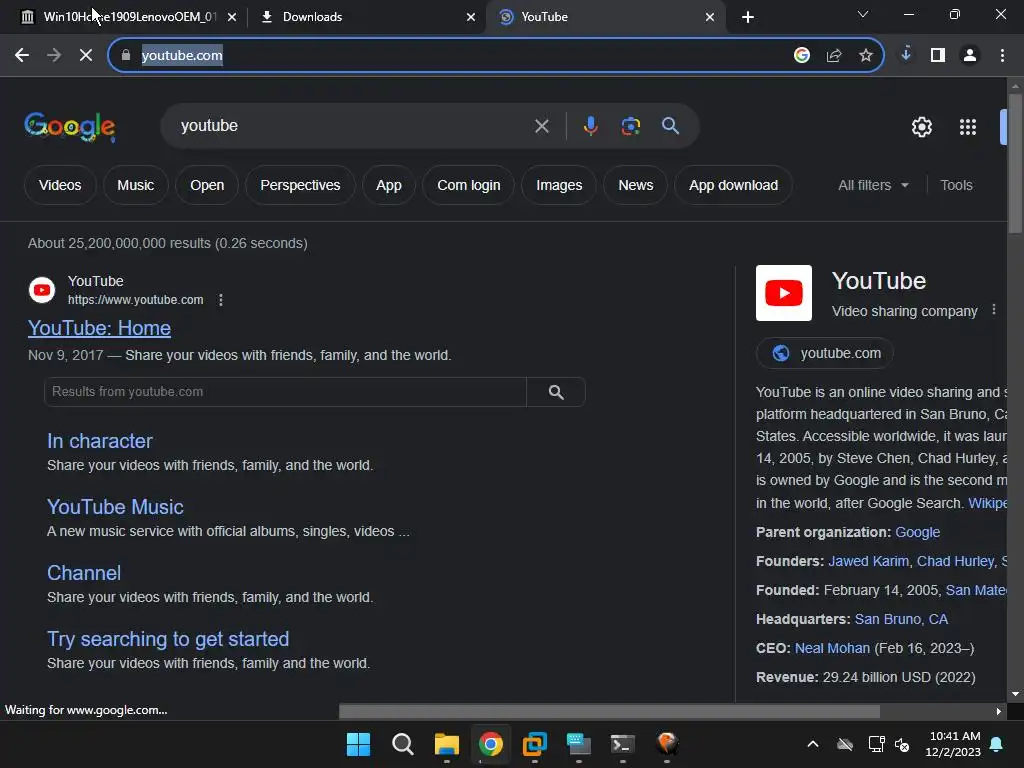
Task: Click the YouTube favicon in the search result
Action: tap(42, 290)
